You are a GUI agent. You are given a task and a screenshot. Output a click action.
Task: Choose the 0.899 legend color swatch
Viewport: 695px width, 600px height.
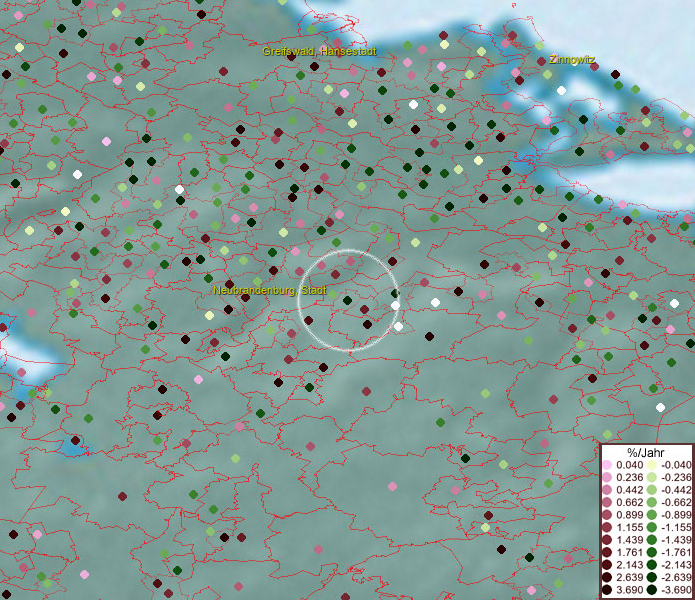(x=607, y=515)
